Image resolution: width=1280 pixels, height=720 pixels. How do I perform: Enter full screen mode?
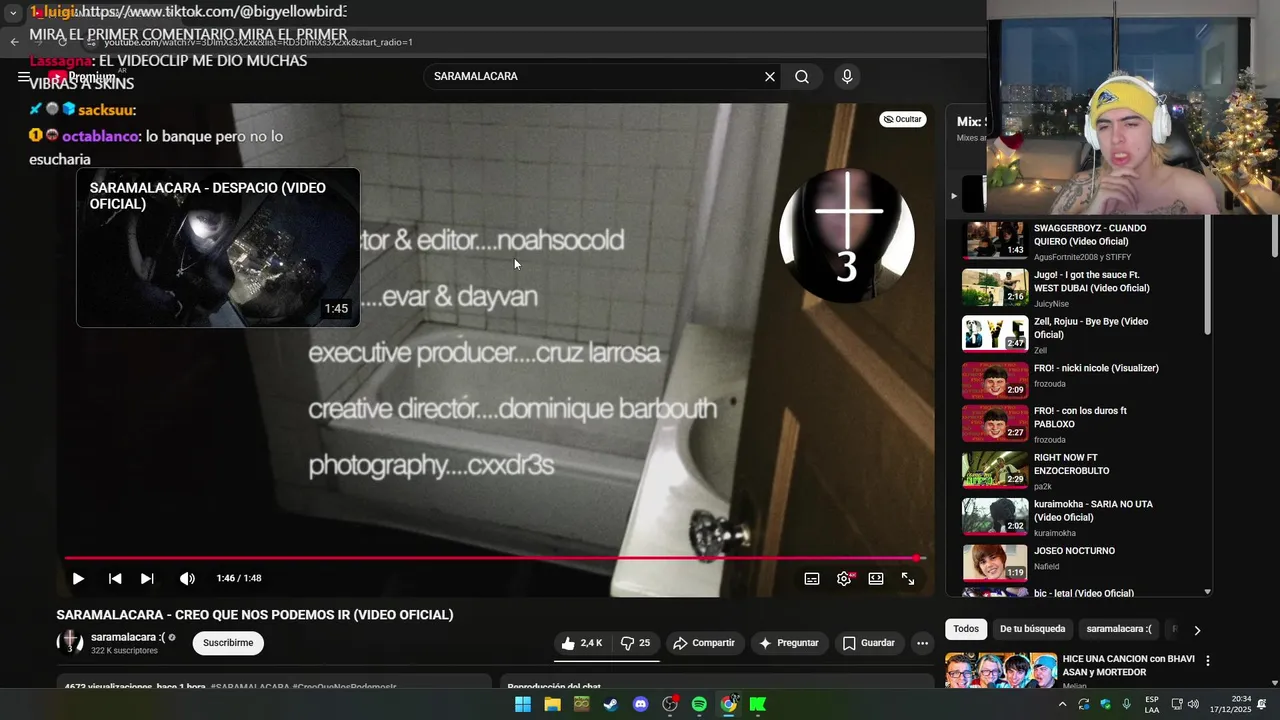(x=908, y=578)
